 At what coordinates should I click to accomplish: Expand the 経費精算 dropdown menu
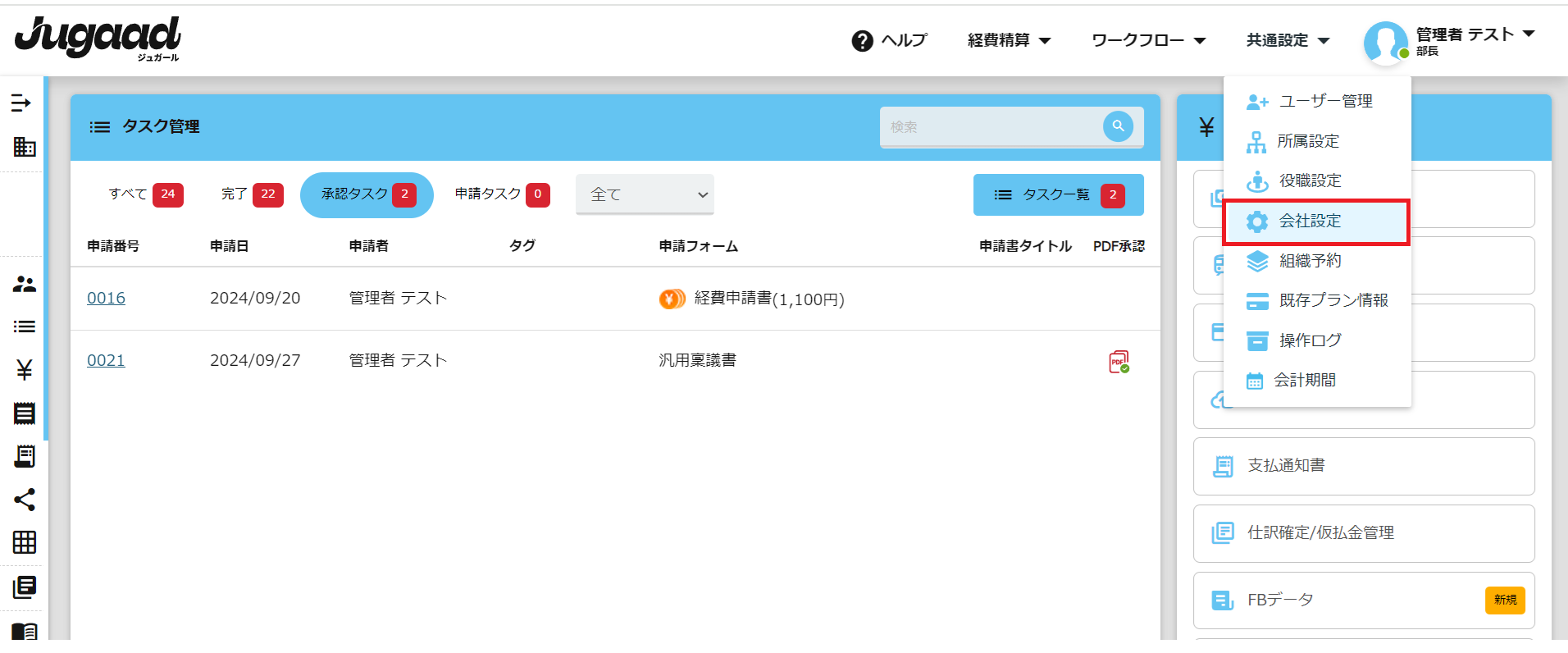tap(1009, 40)
